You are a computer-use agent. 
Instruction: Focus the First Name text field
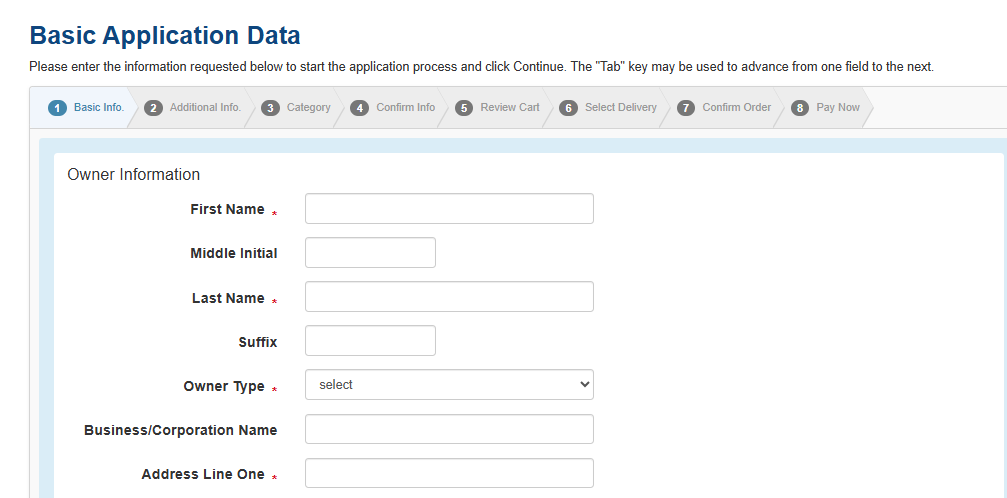coord(449,209)
